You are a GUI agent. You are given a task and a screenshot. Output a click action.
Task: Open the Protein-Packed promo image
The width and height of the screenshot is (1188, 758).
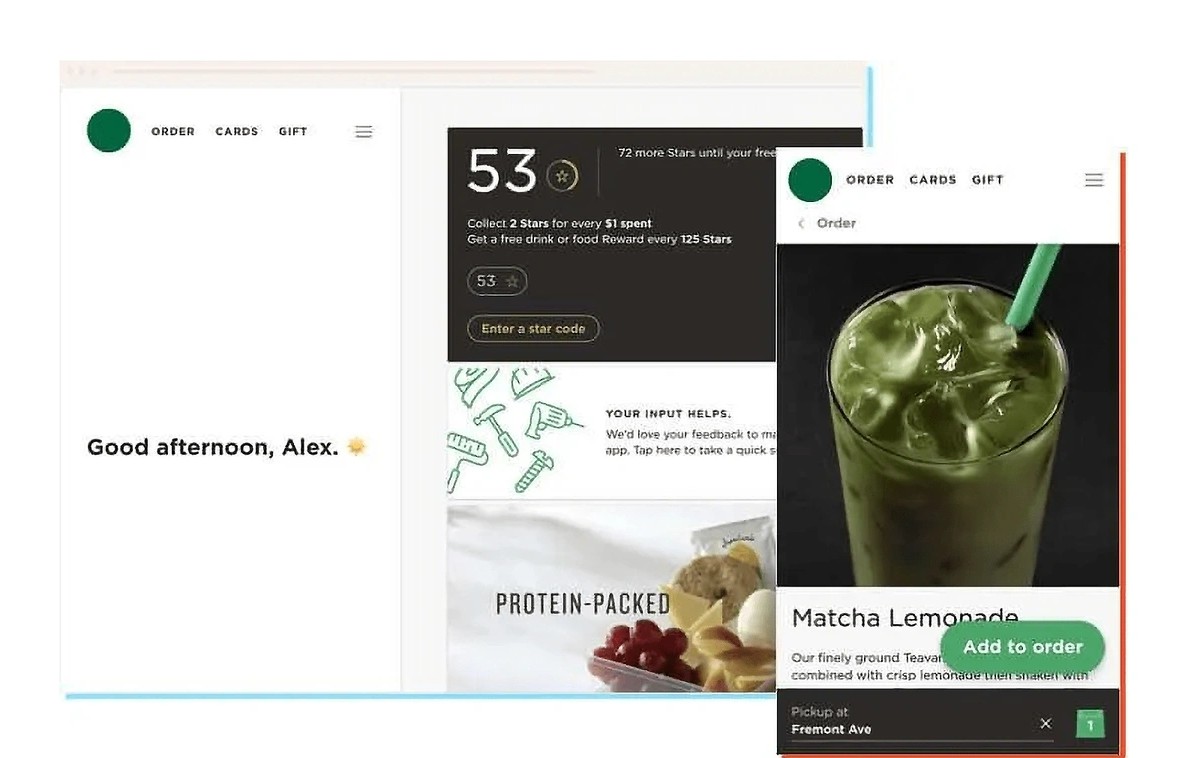pos(612,598)
